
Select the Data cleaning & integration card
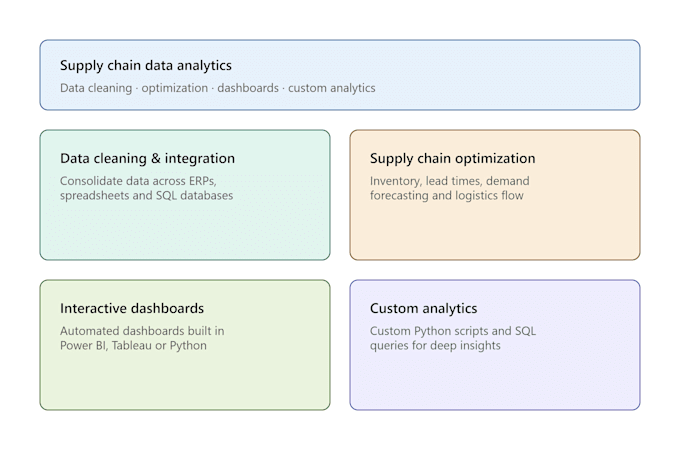pos(185,195)
